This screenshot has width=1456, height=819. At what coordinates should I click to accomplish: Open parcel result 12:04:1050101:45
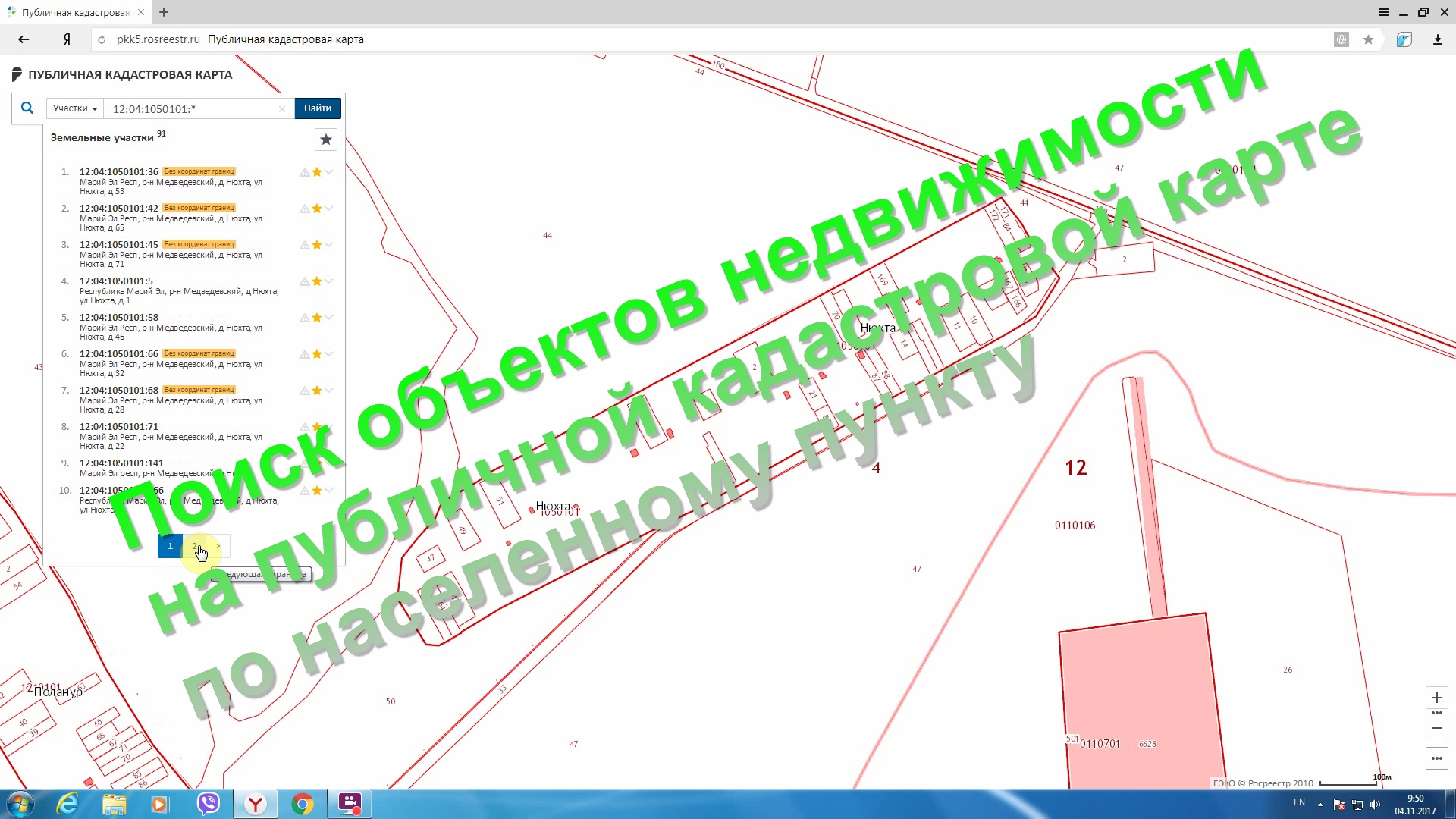pyautogui.click(x=119, y=245)
